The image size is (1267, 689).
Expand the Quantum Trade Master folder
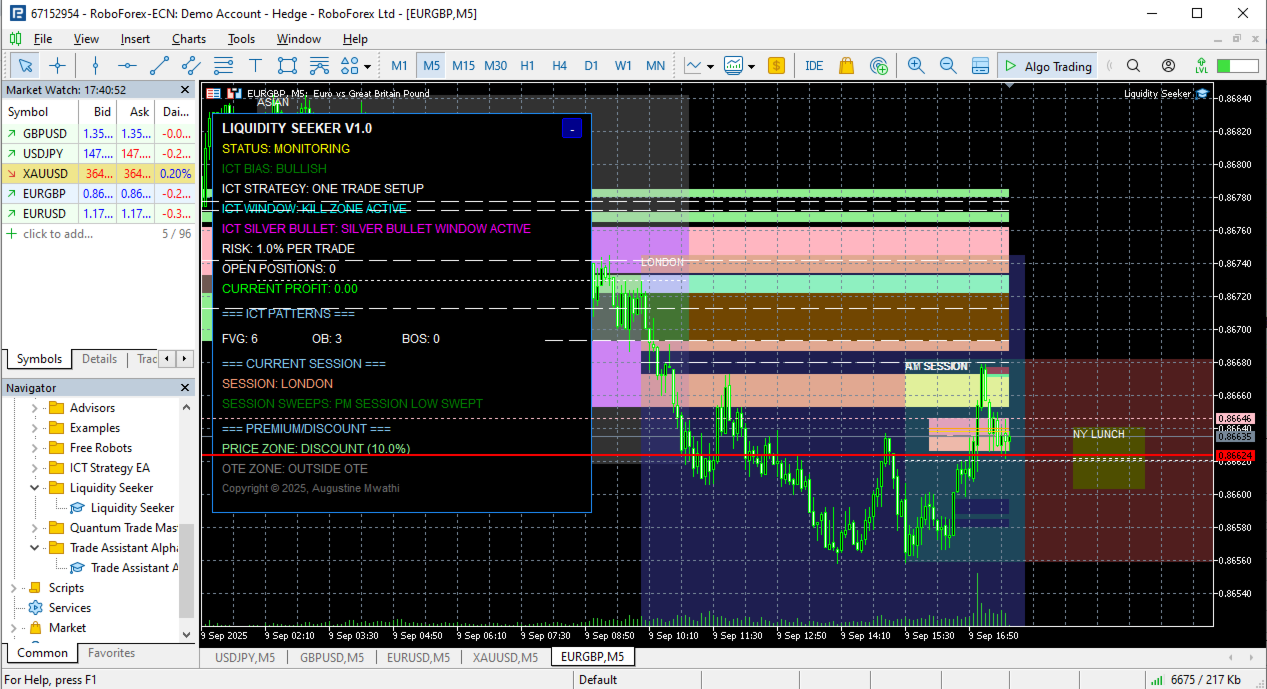tap(35, 528)
